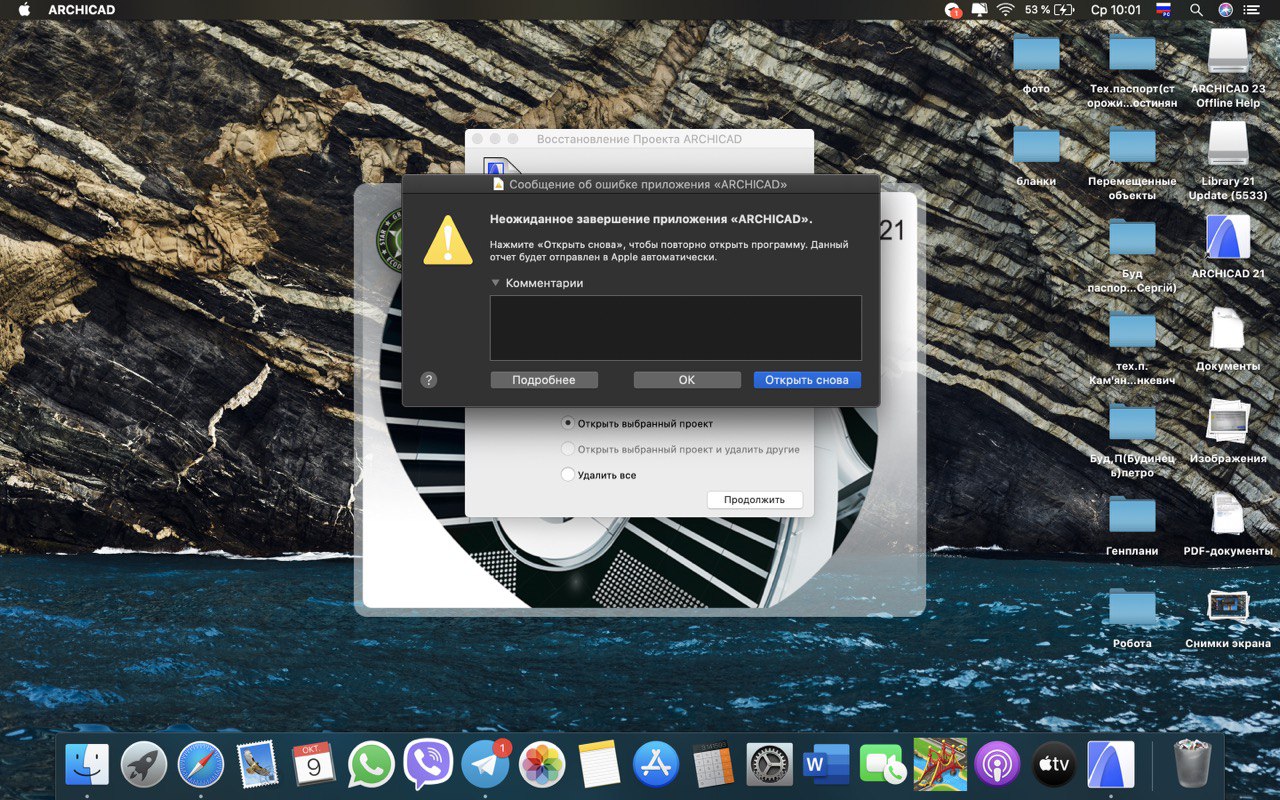Open System Preferences gear in Dock
This screenshot has height=800, width=1280.
coord(769,765)
